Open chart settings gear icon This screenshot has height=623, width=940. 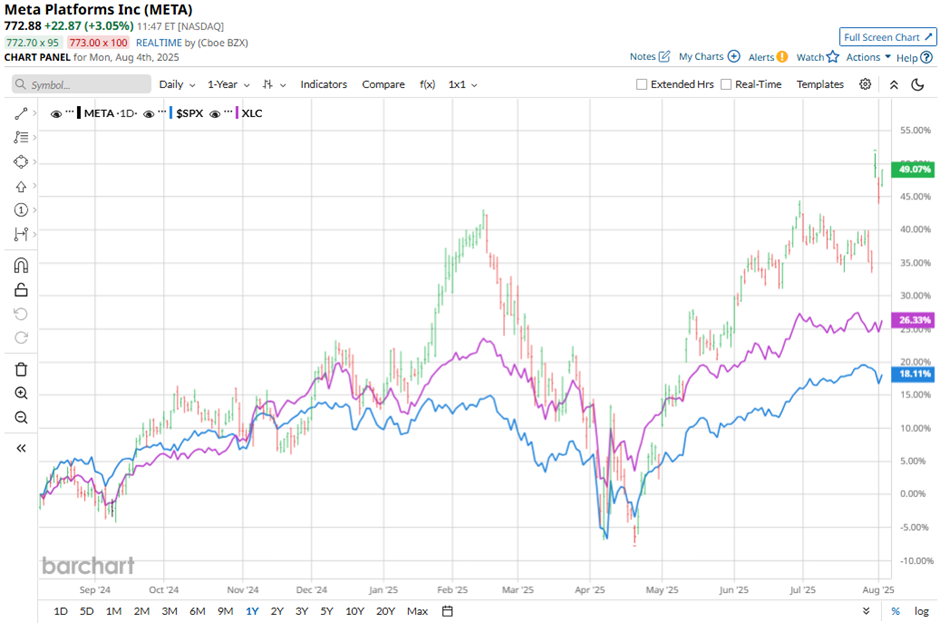pyautogui.click(x=865, y=84)
